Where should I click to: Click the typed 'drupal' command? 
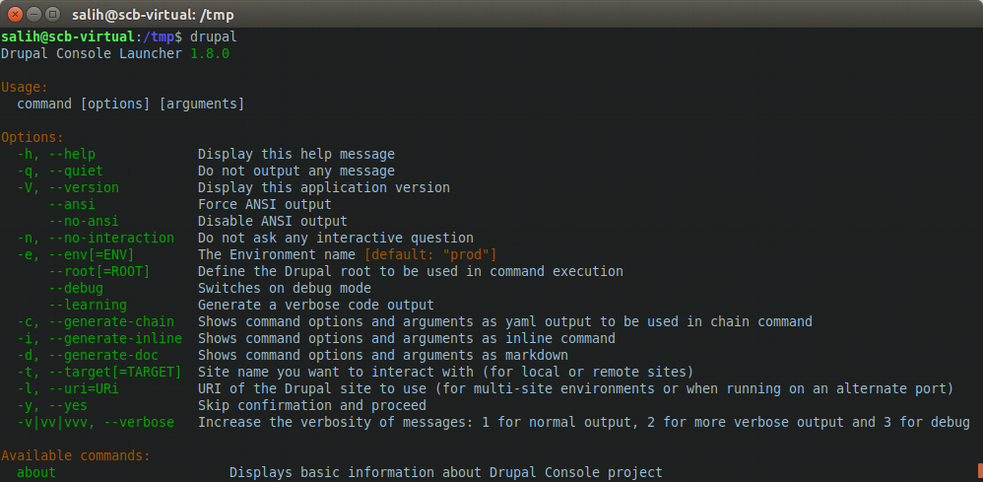[x=213, y=37]
